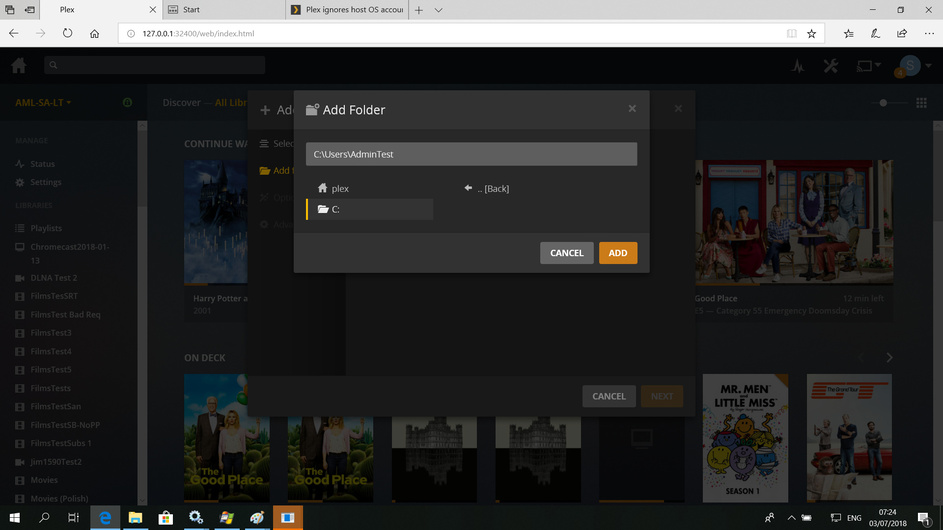Open FilmsTesSRT library
Viewport: 943px width, 530px height.
pyautogui.click(x=54, y=296)
